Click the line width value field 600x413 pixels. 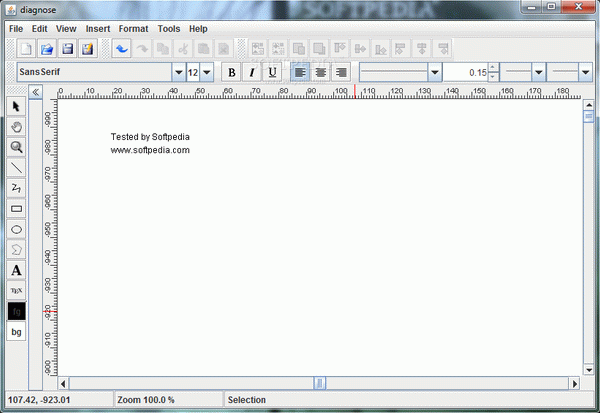[465, 72]
